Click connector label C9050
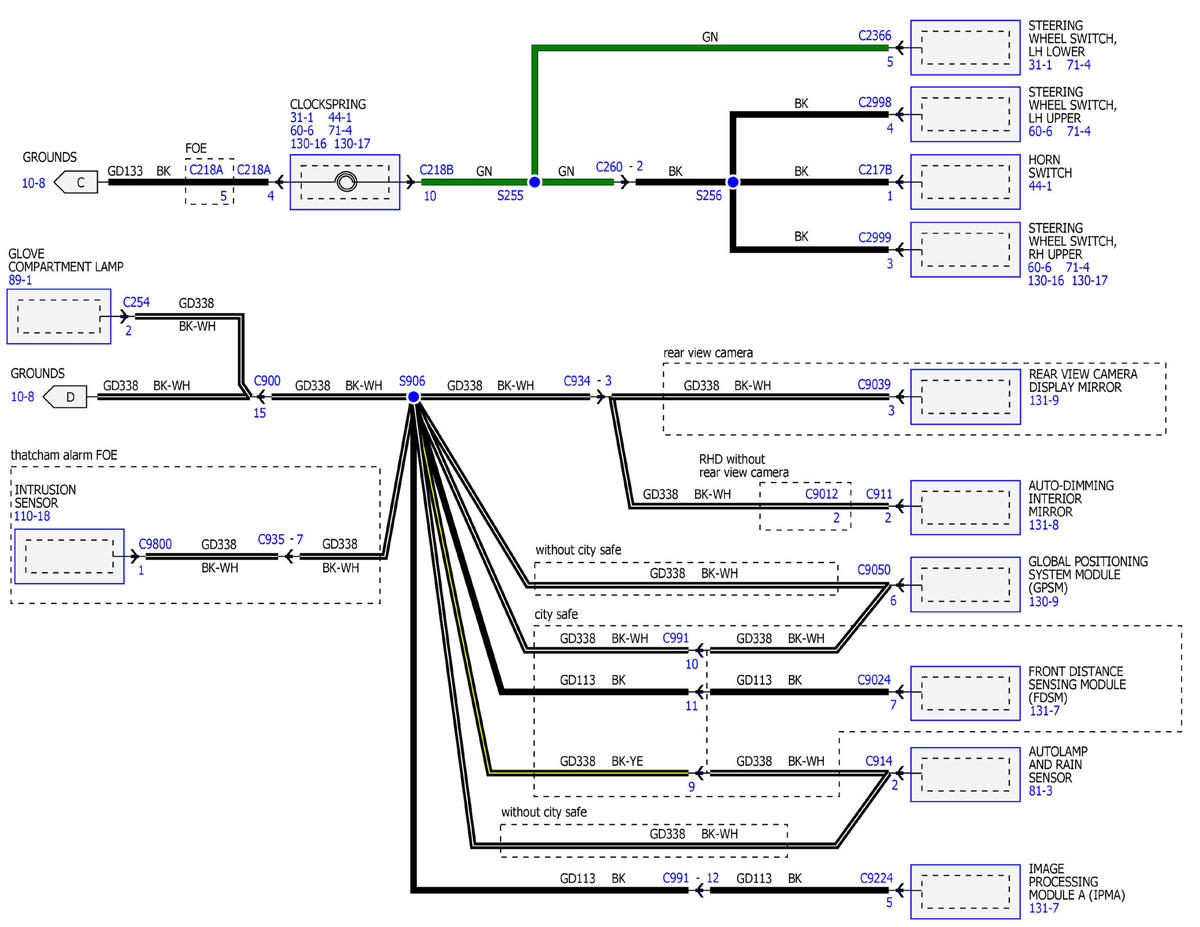Screen dimensions: 1200x927 coord(875,569)
